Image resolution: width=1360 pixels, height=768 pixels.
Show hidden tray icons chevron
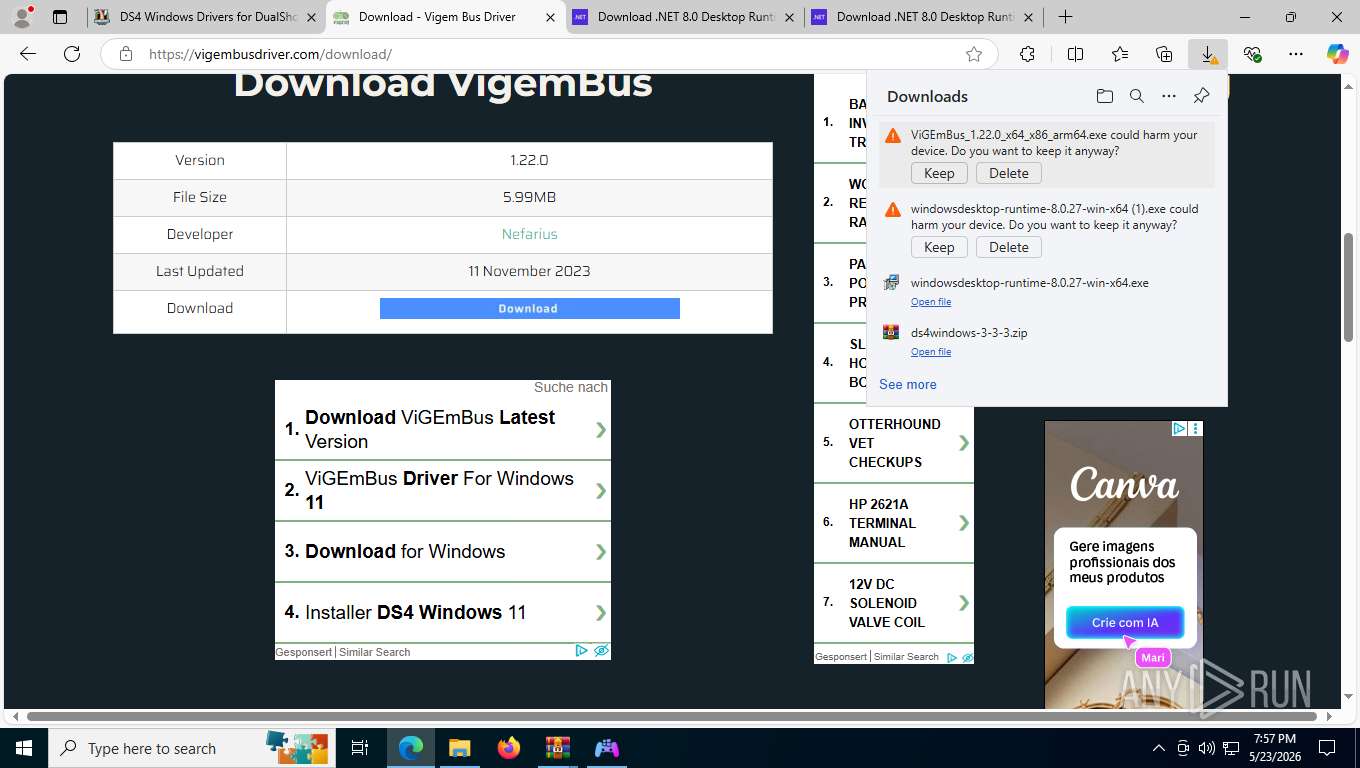tap(1159, 748)
